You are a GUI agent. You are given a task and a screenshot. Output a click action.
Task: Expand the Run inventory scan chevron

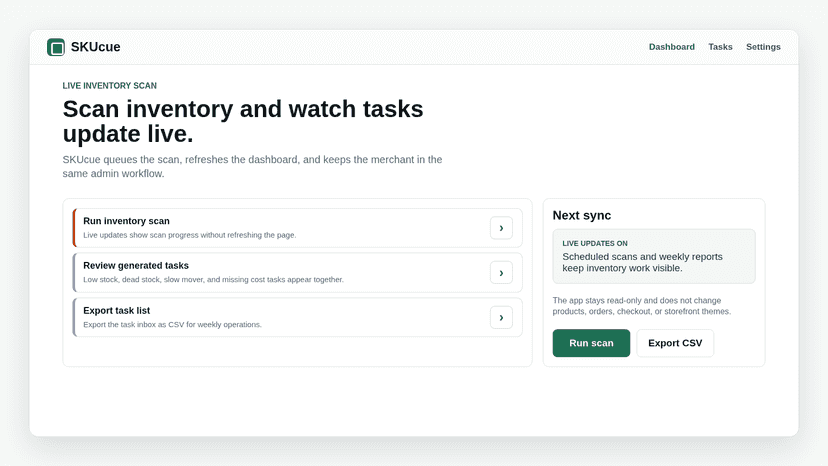[x=501, y=228]
